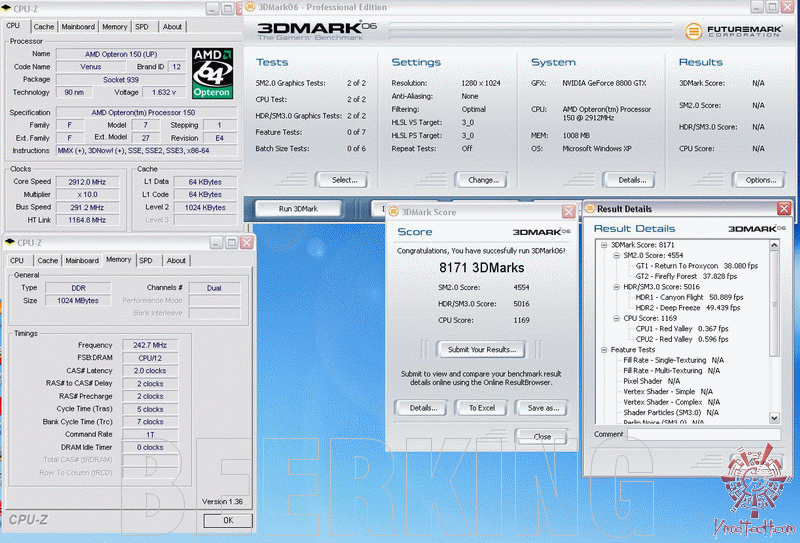Click Submit Your Results button
800x543 pixels.
tap(482, 349)
